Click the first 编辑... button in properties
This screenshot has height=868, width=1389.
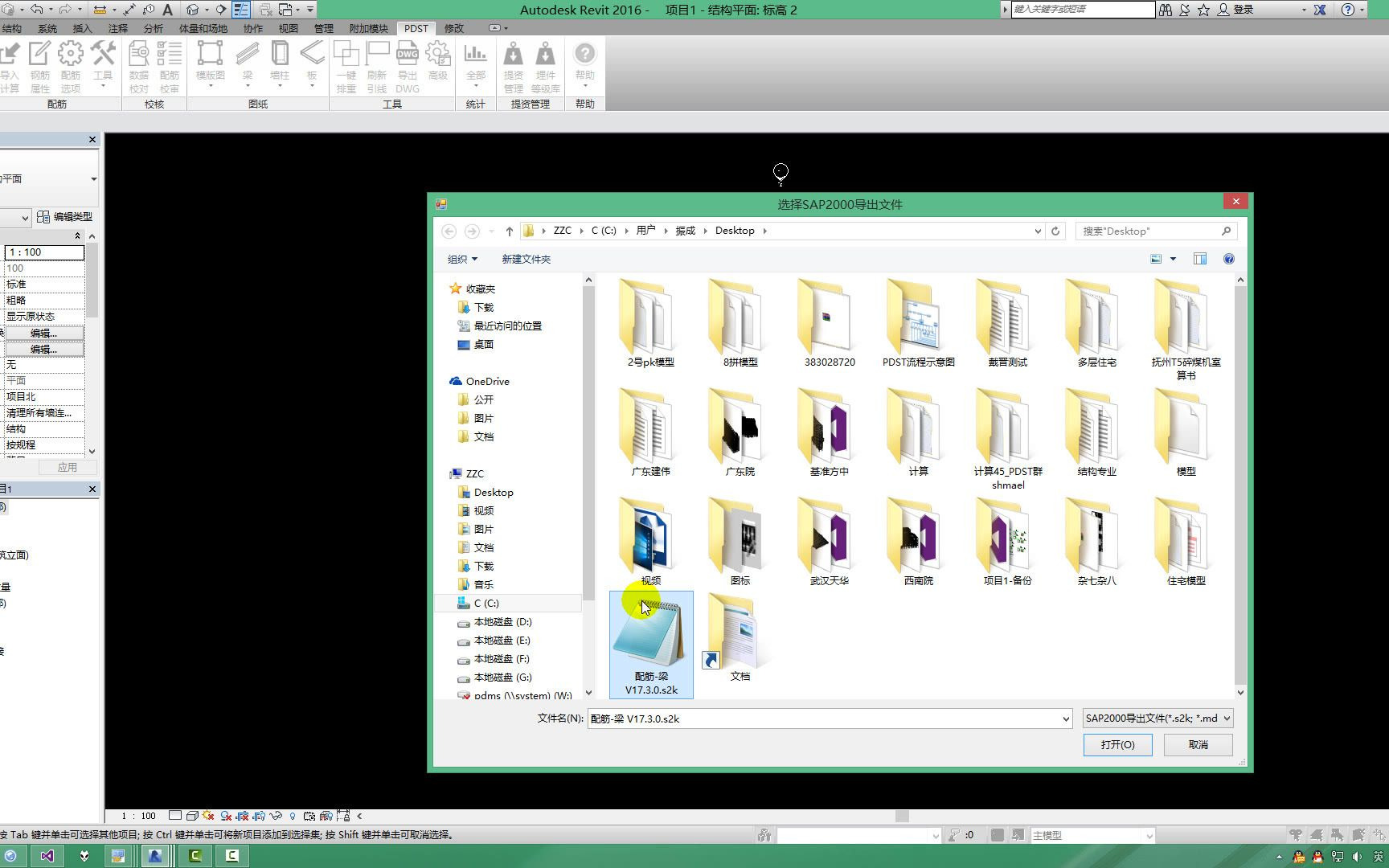click(44, 333)
